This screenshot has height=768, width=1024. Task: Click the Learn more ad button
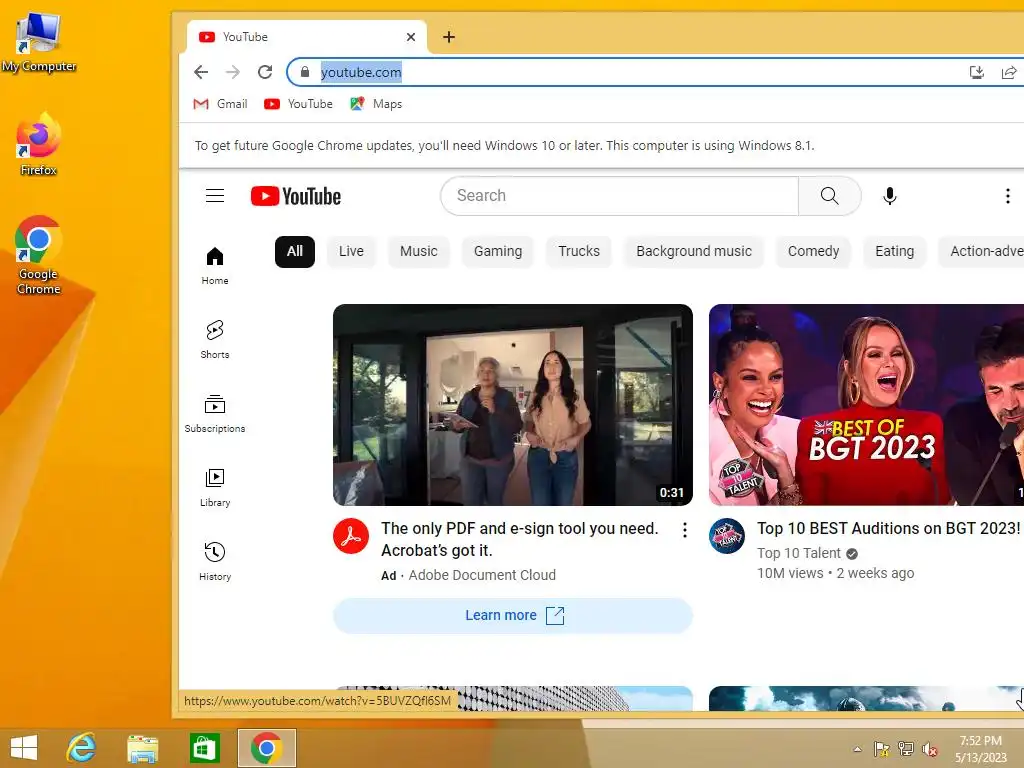click(x=513, y=615)
